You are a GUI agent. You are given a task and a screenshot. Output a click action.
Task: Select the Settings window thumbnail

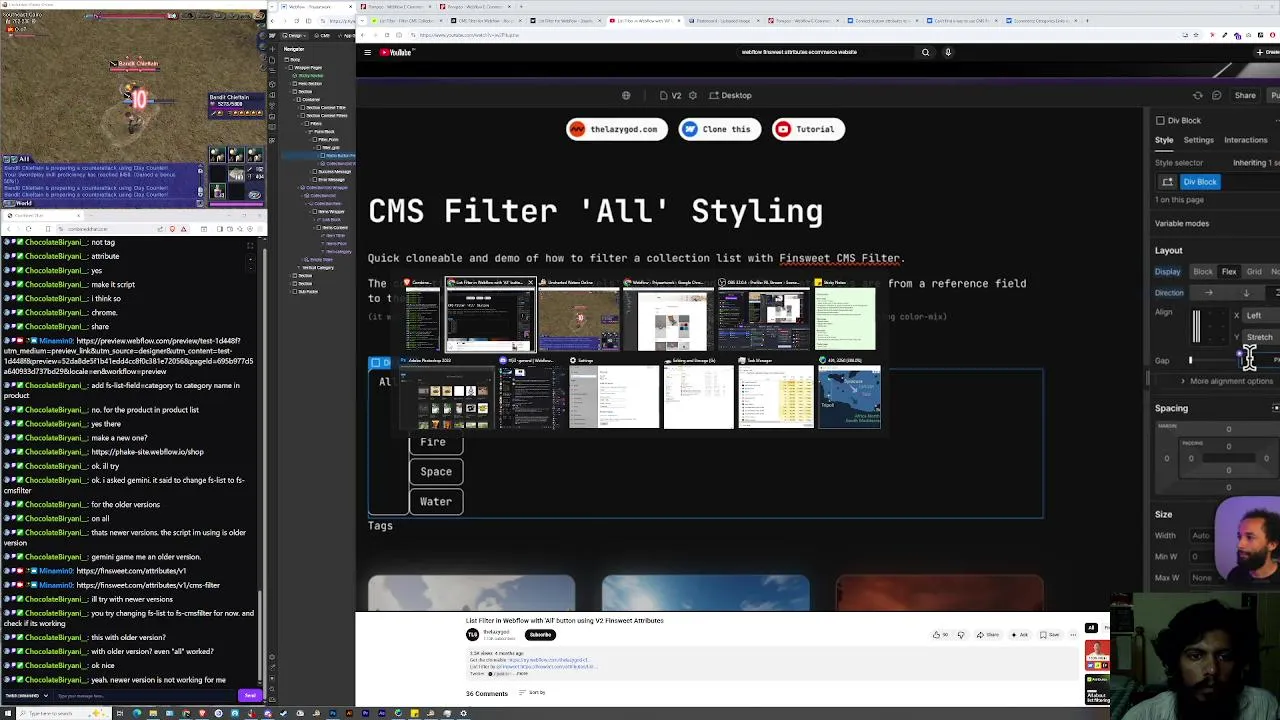click(x=613, y=393)
